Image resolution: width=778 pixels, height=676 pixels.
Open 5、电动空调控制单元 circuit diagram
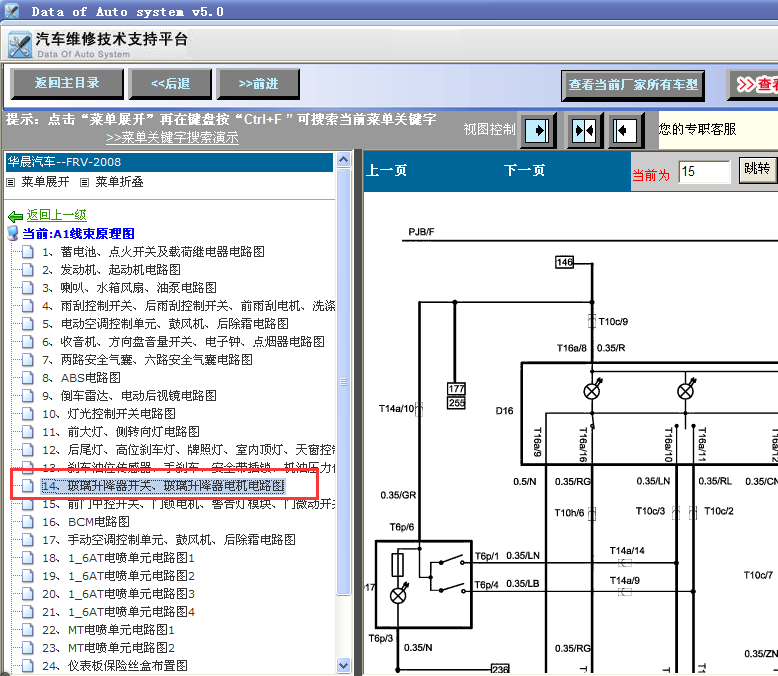click(165, 324)
